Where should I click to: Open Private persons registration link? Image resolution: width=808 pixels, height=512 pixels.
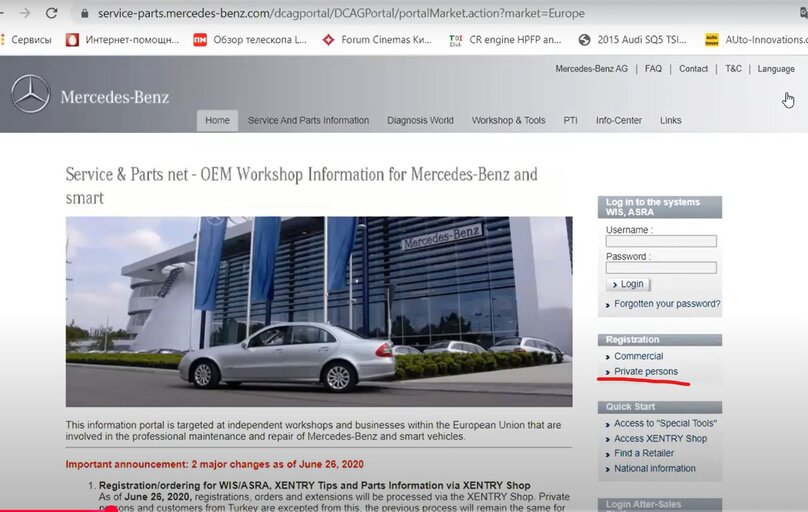pyautogui.click(x=646, y=371)
